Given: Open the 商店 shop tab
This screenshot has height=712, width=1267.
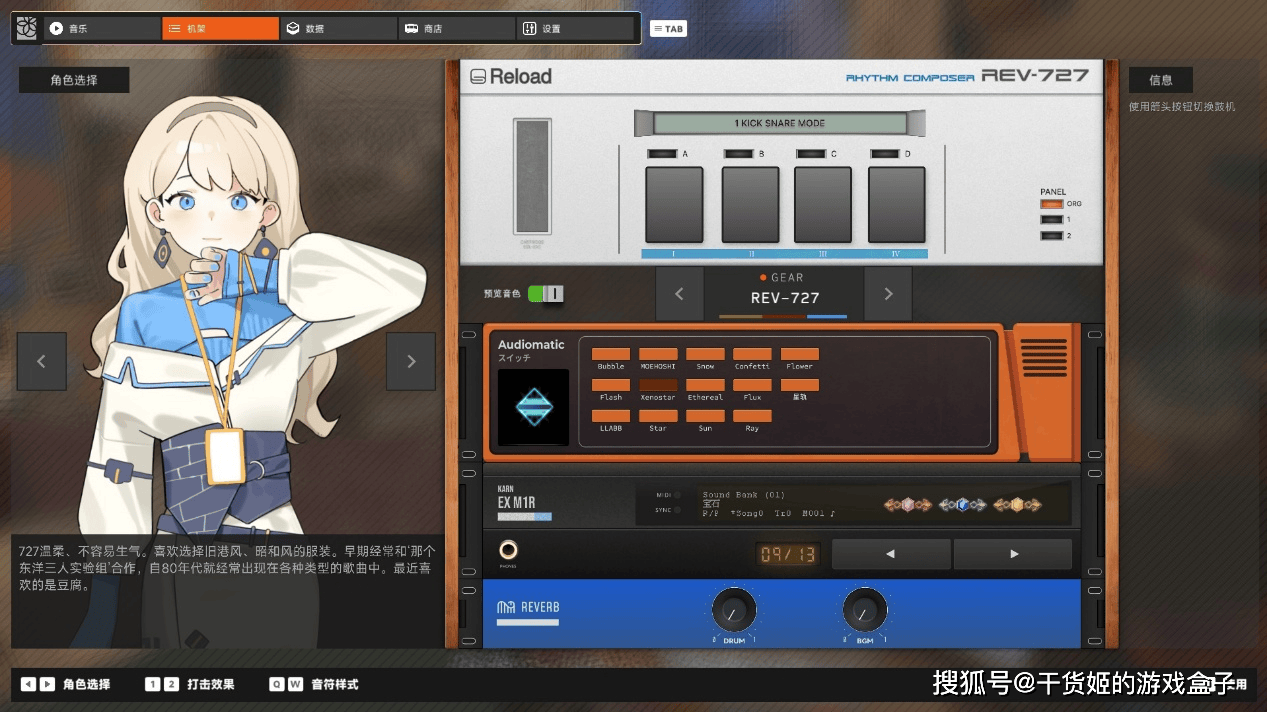Looking at the screenshot, I should [456, 29].
